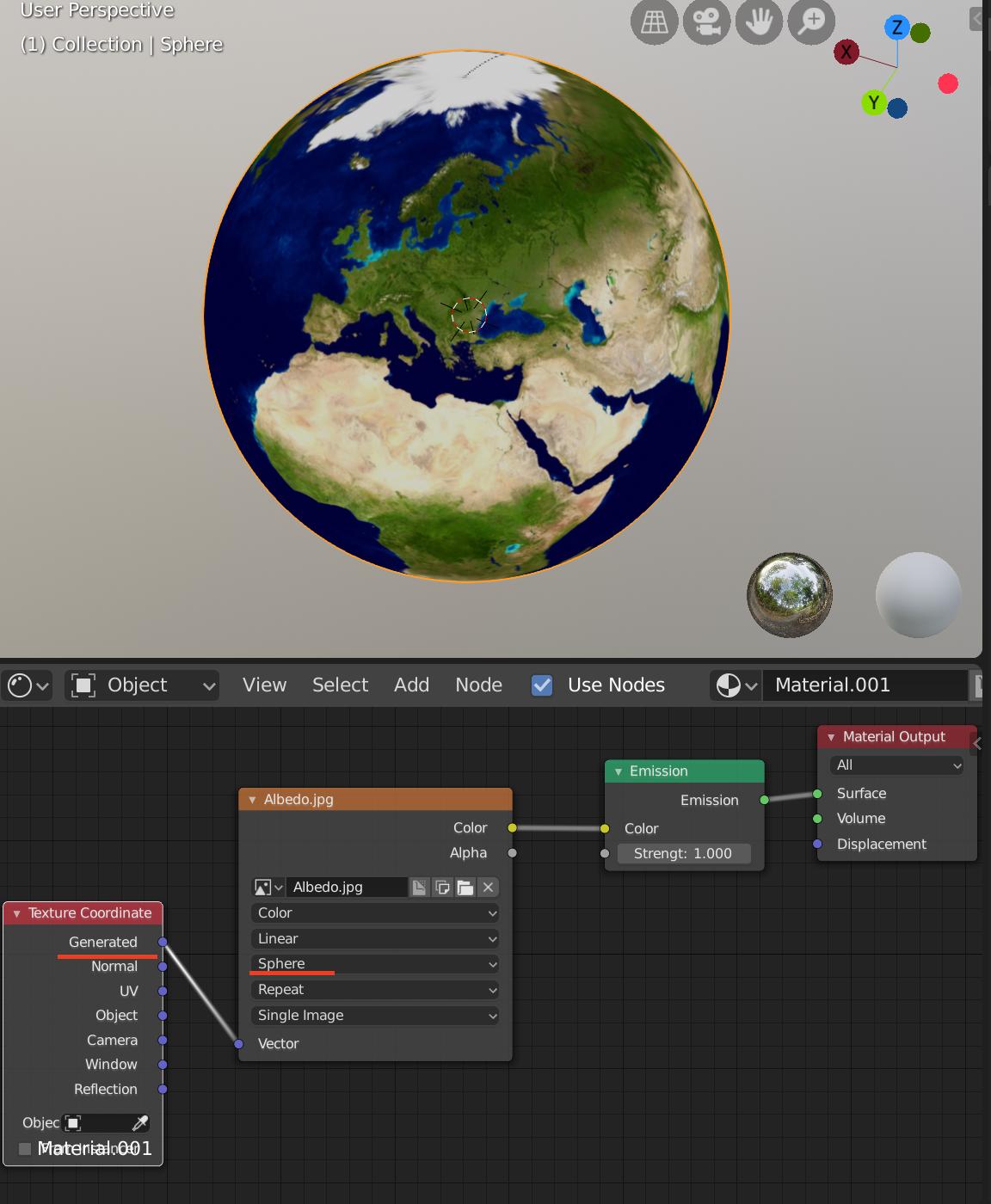Disable the Use Nodes checkbox
The width and height of the screenshot is (991, 1204).
pyautogui.click(x=542, y=685)
